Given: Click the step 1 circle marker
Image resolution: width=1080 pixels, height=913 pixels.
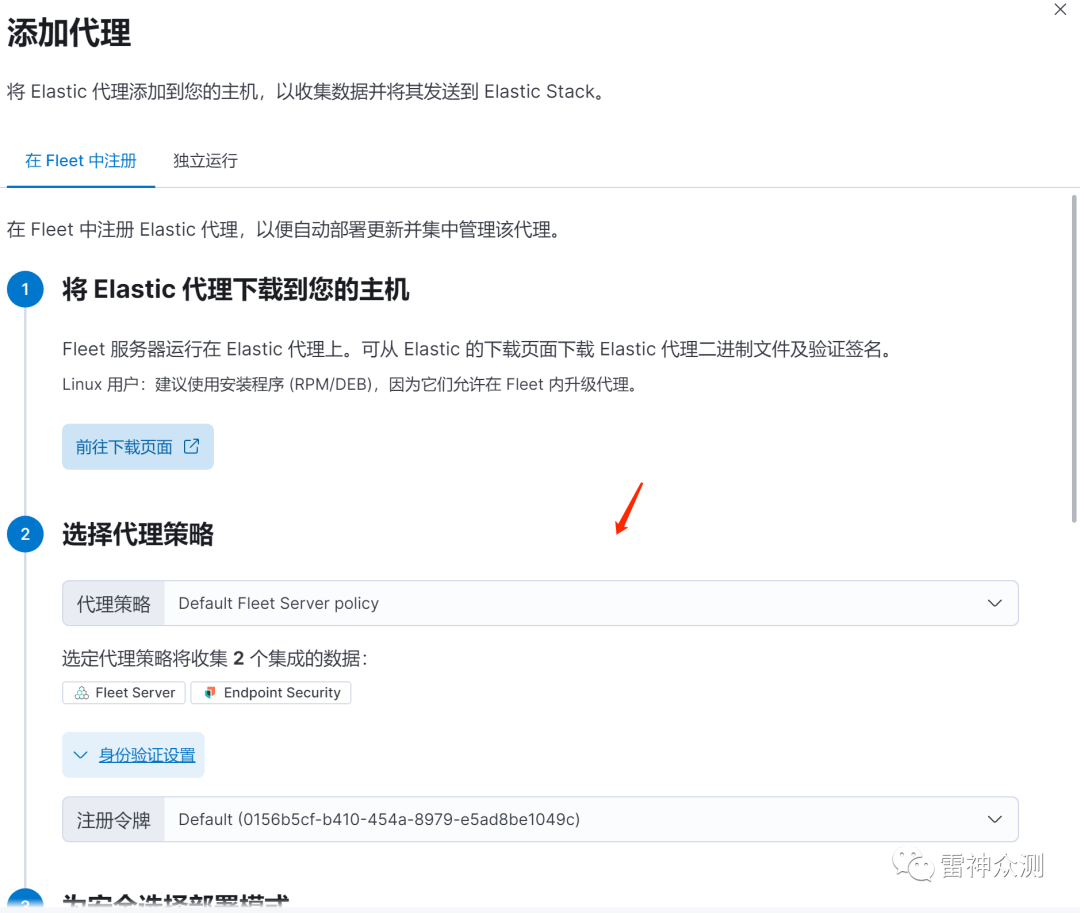Looking at the screenshot, I should pos(25,289).
